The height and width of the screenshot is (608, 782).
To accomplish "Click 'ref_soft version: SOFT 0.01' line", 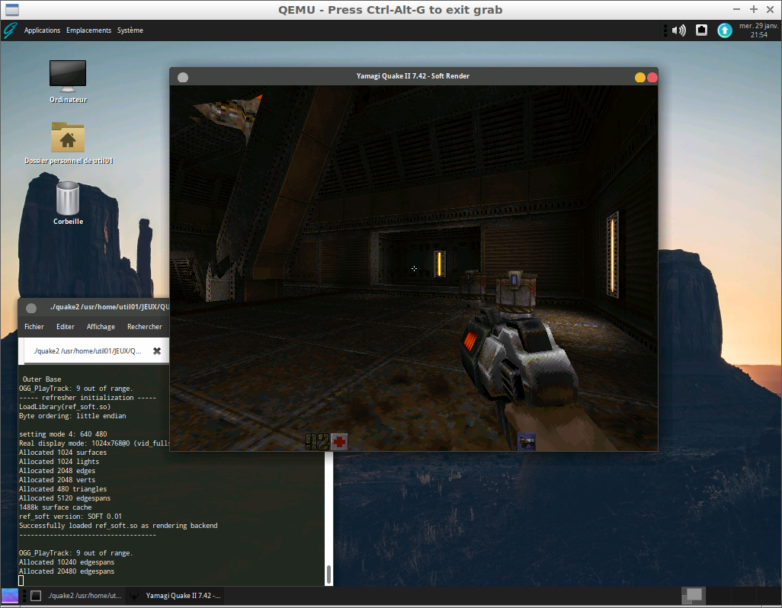I will (x=70, y=517).
